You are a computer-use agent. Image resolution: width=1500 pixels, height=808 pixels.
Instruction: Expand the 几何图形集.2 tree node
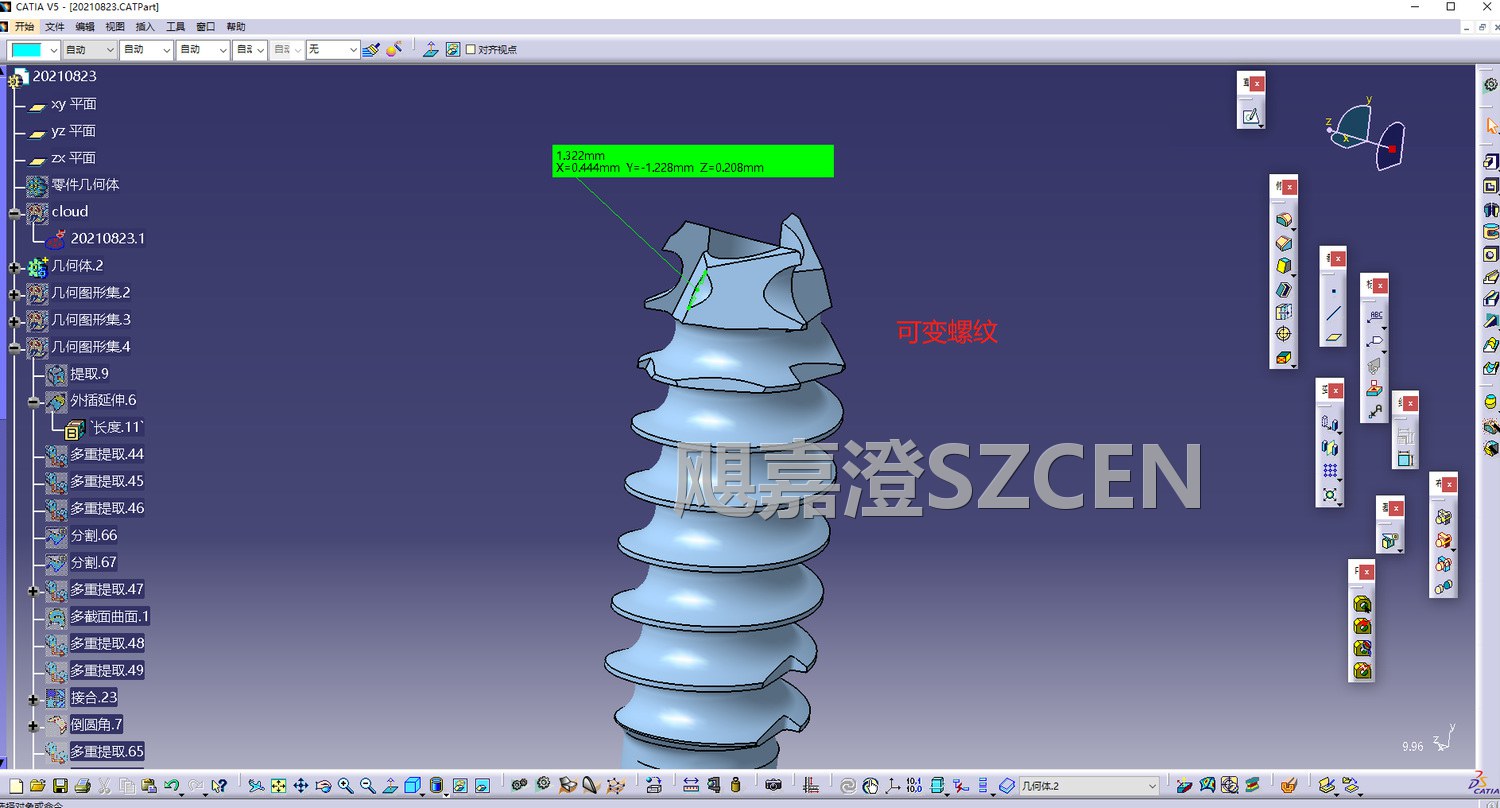click(x=15, y=293)
